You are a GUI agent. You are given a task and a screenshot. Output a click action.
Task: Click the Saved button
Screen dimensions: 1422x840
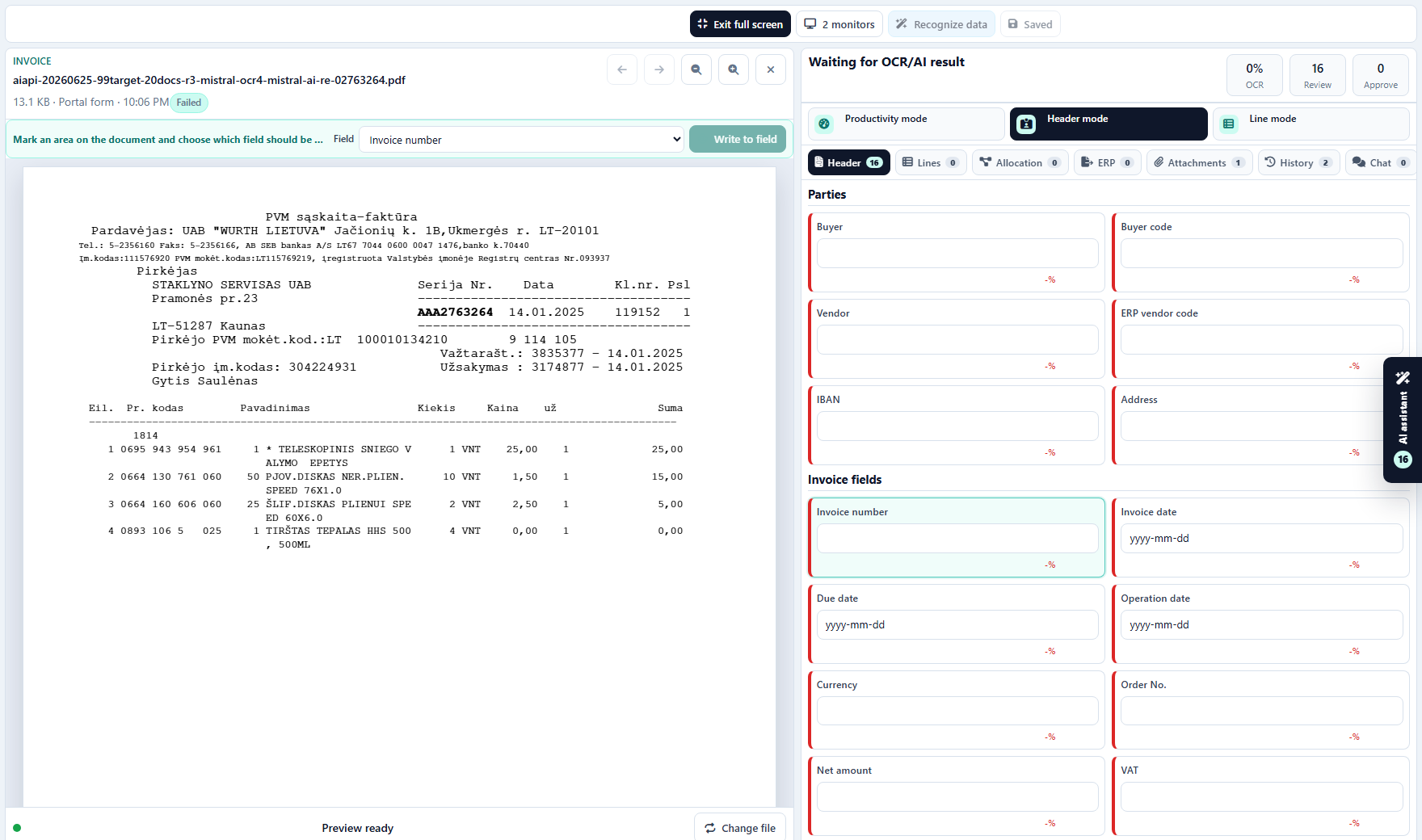pos(1030,24)
